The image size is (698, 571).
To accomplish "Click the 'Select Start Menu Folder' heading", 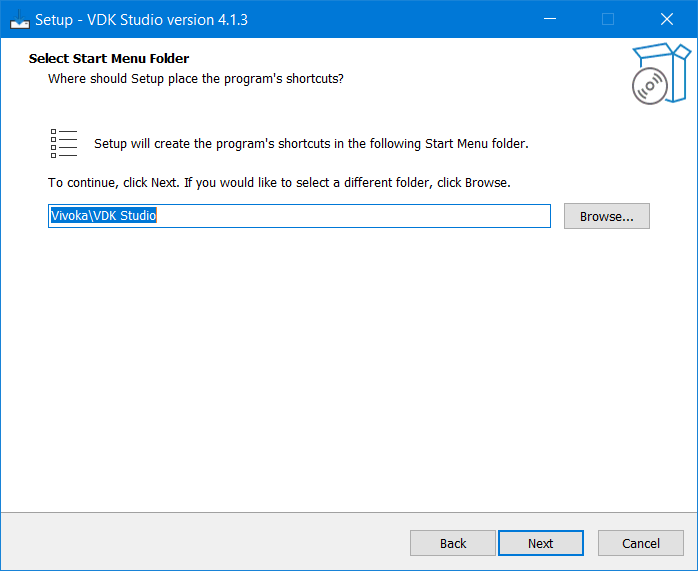I will click(x=109, y=59).
